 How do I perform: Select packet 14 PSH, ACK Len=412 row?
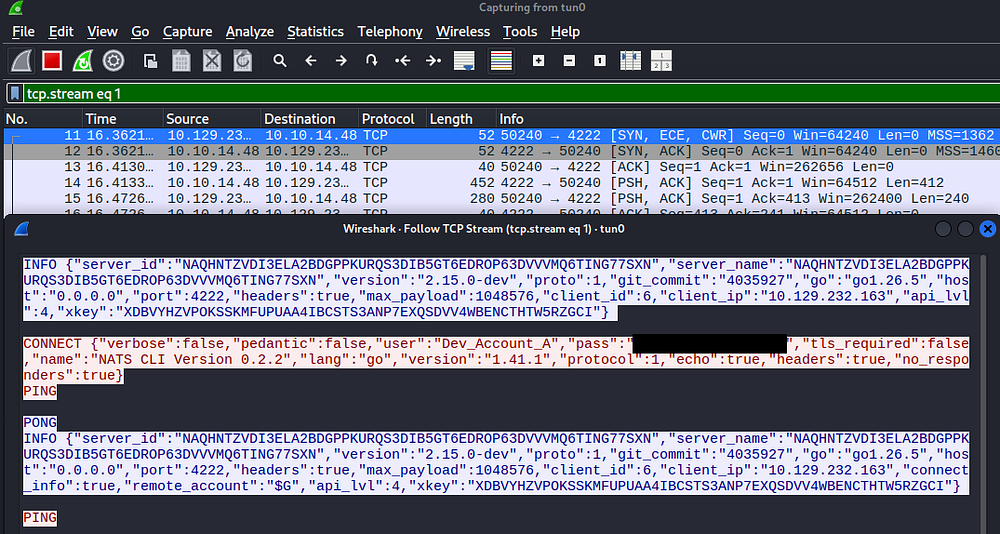(501, 182)
